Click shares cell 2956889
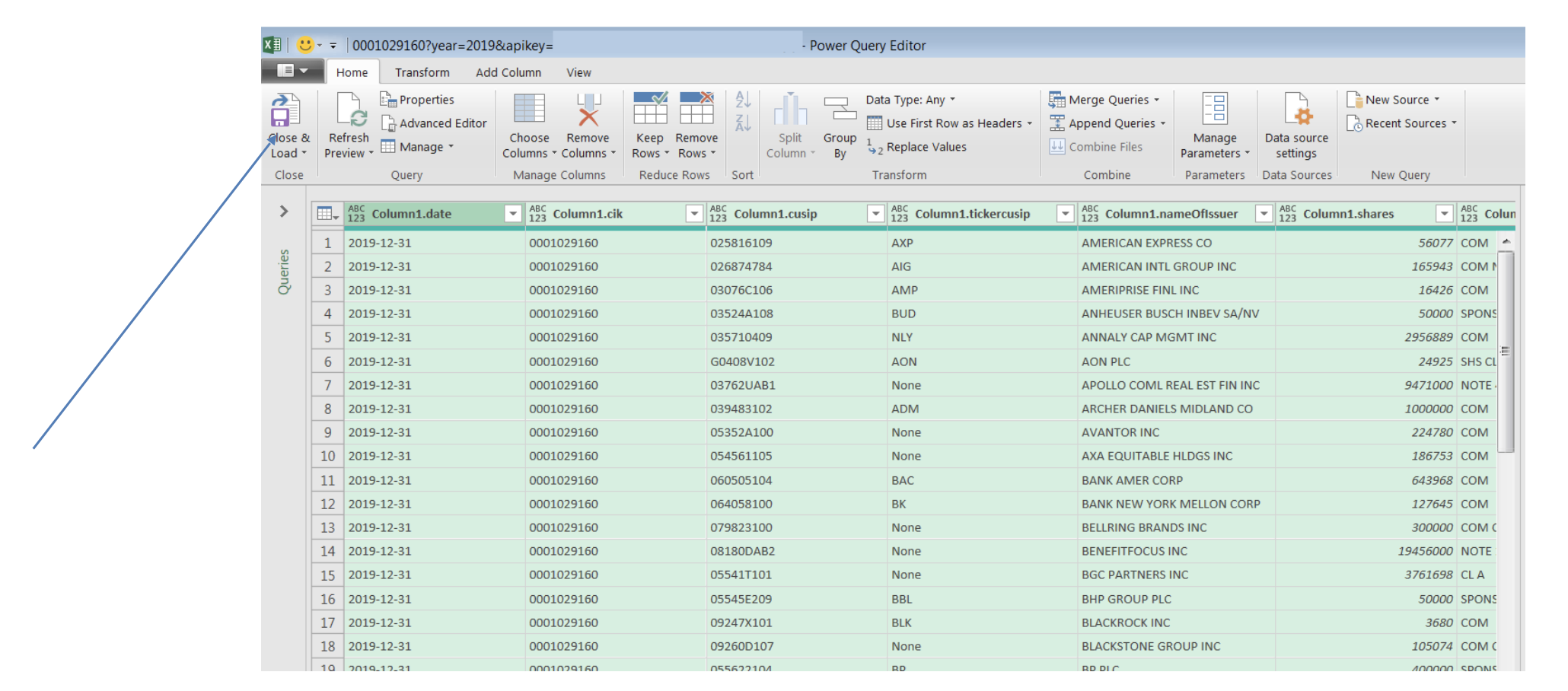1568x691 pixels. (1366, 337)
